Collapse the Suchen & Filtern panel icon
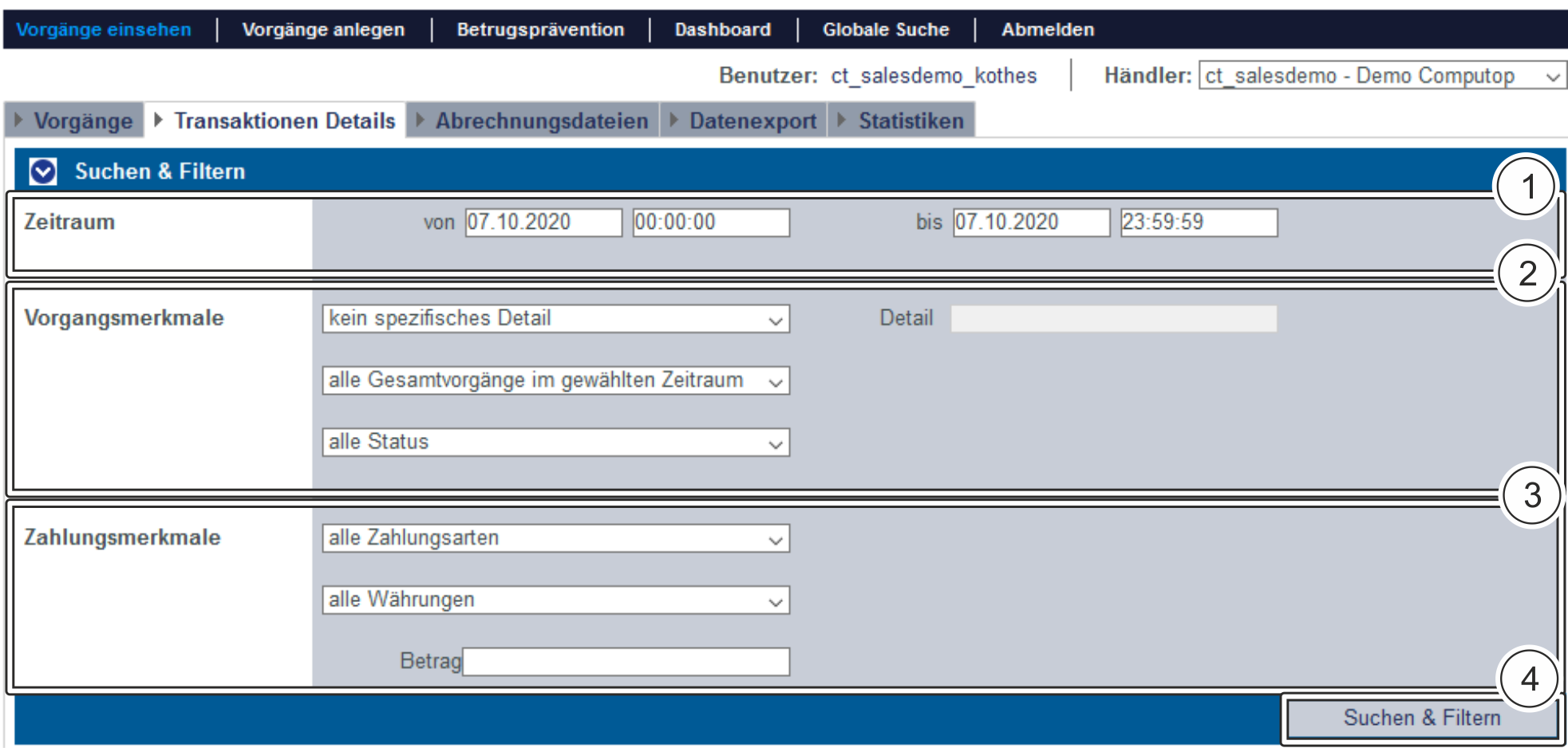Viewport: 1568px width, 748px height. [x=43, y=171]
